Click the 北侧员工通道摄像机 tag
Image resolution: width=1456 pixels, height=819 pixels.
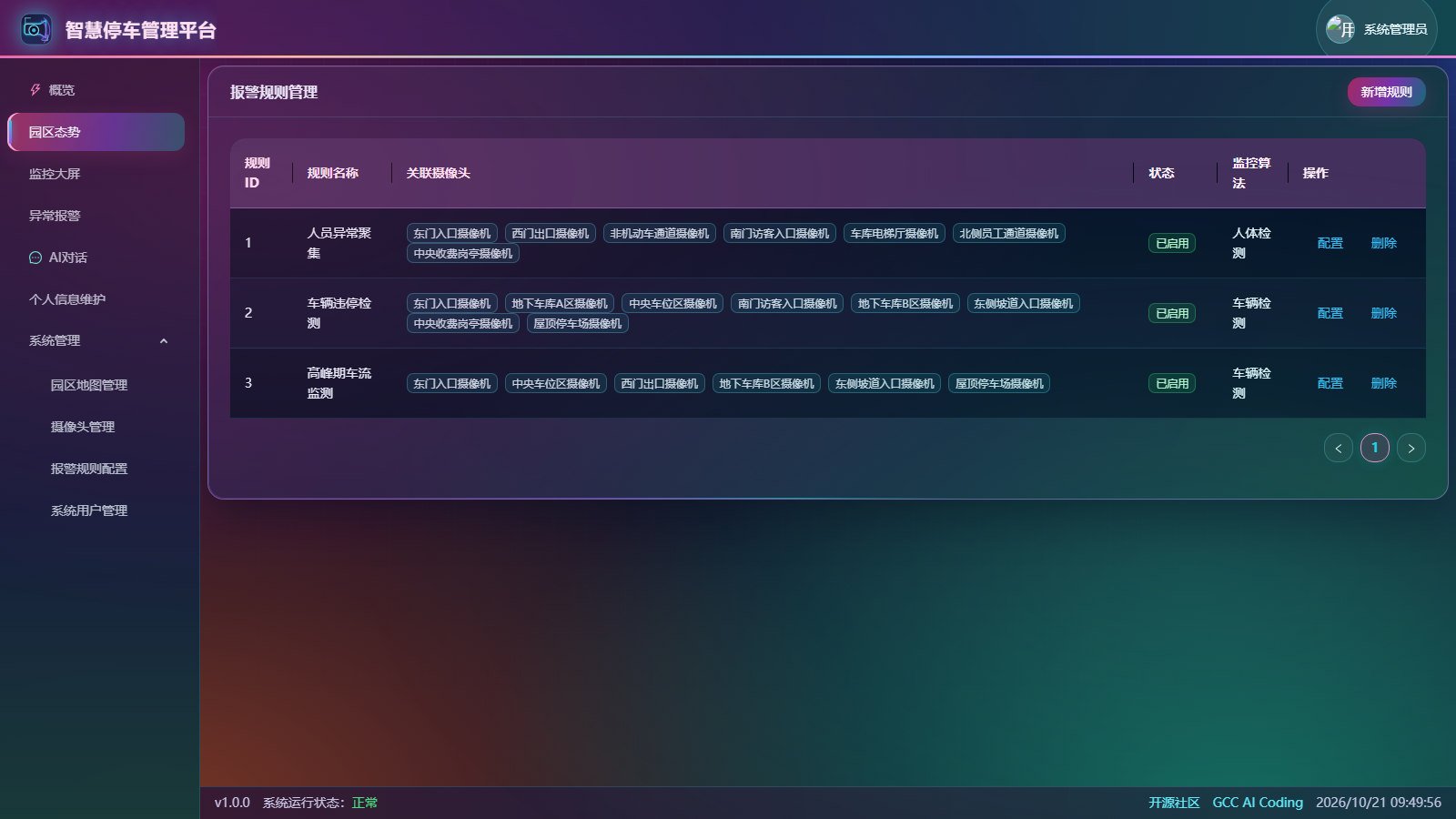[1009, 234]
